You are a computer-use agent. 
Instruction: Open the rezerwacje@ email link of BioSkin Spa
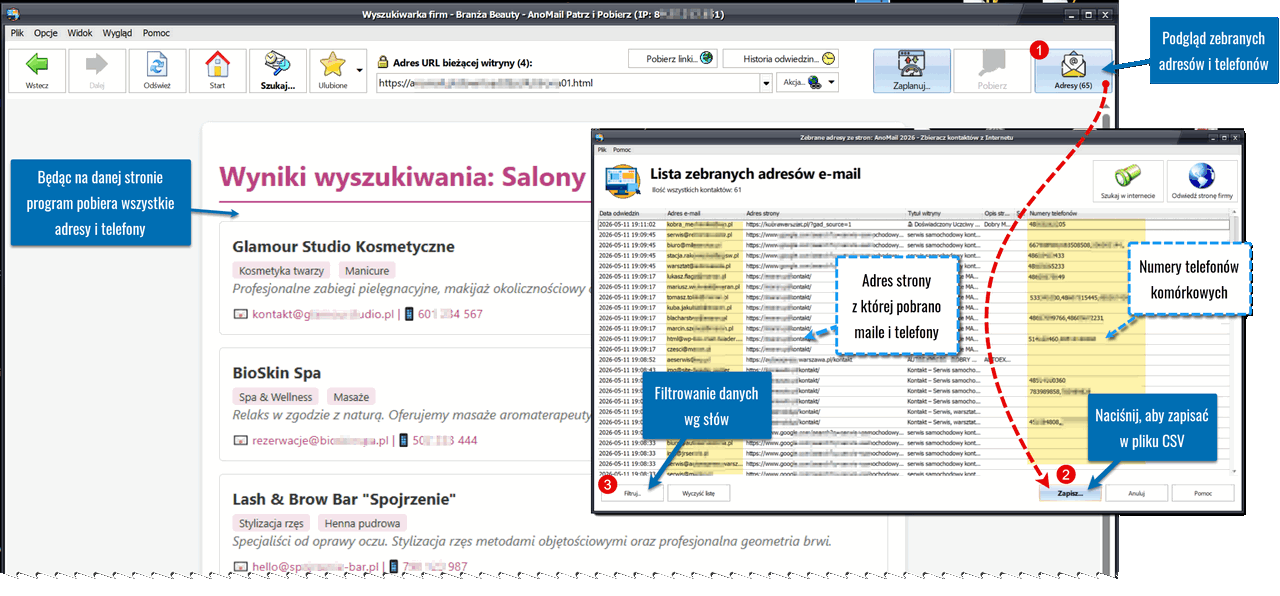[x=319, y=440]
